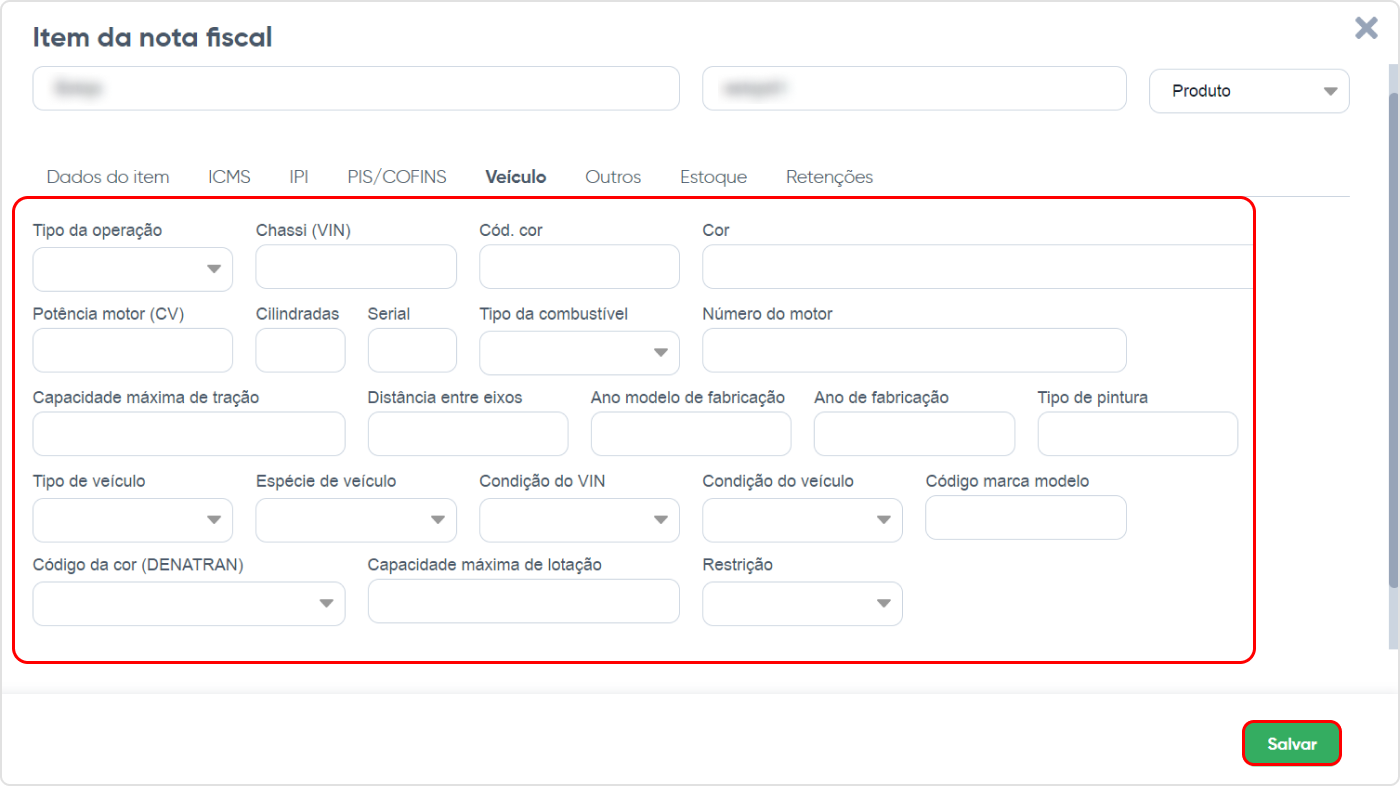1400x786 pixels.
Task: Open the Tipo da combustível dropdown
Action: coord(578,352)
